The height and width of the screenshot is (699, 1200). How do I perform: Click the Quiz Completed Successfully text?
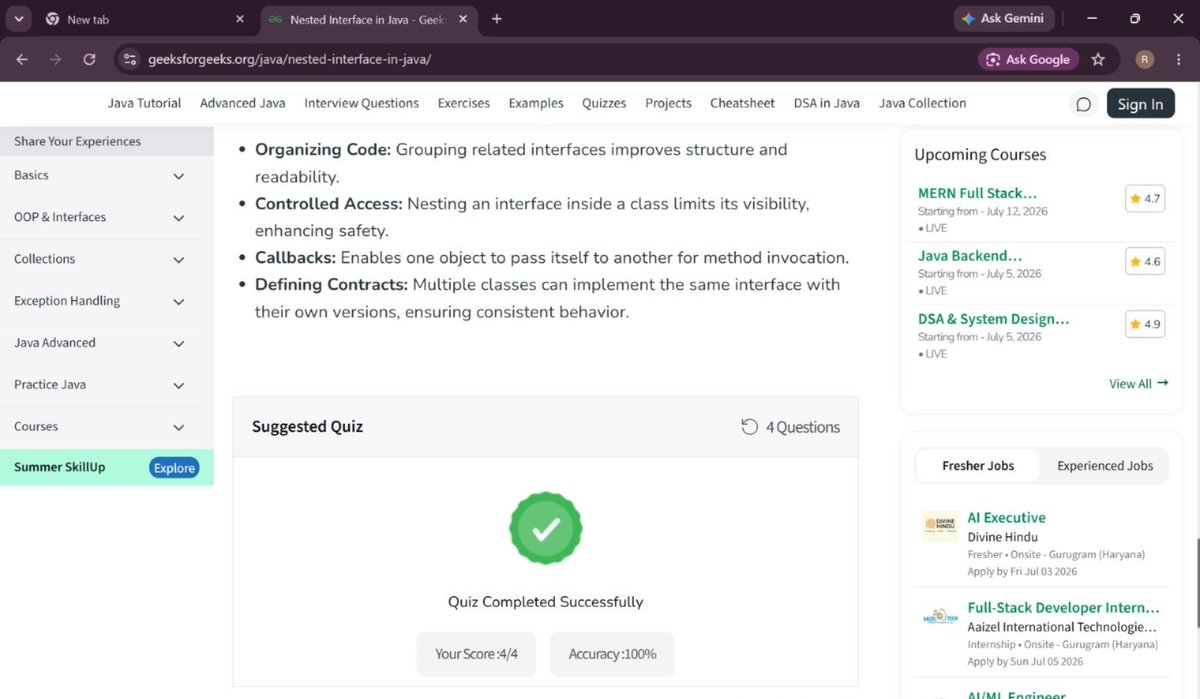coord(545,602)
